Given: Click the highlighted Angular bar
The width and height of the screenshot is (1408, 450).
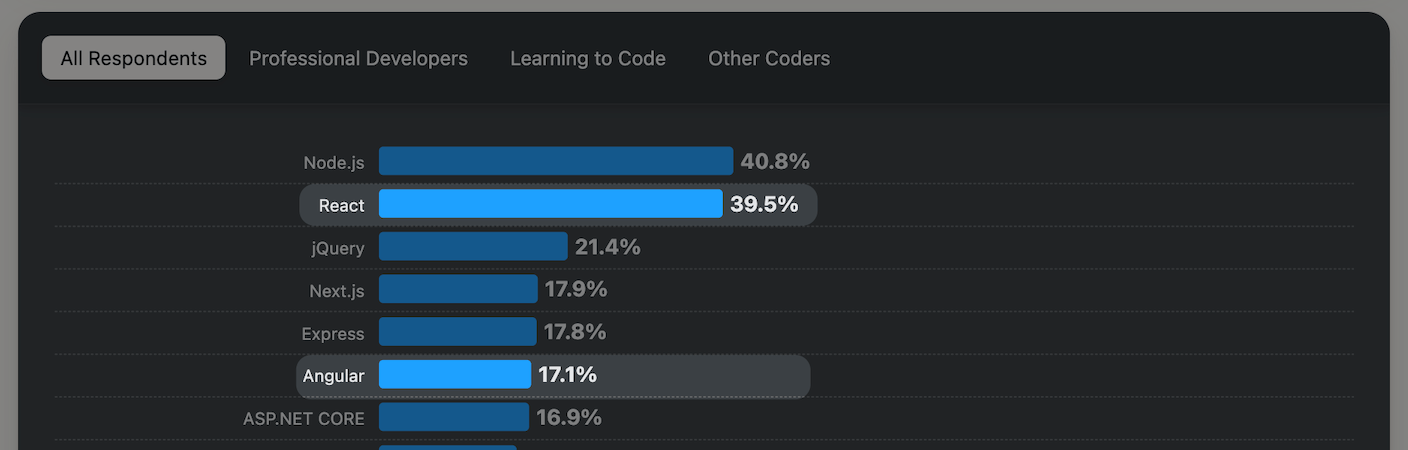Looking at the screenshot, I should [x=454, y=375].
